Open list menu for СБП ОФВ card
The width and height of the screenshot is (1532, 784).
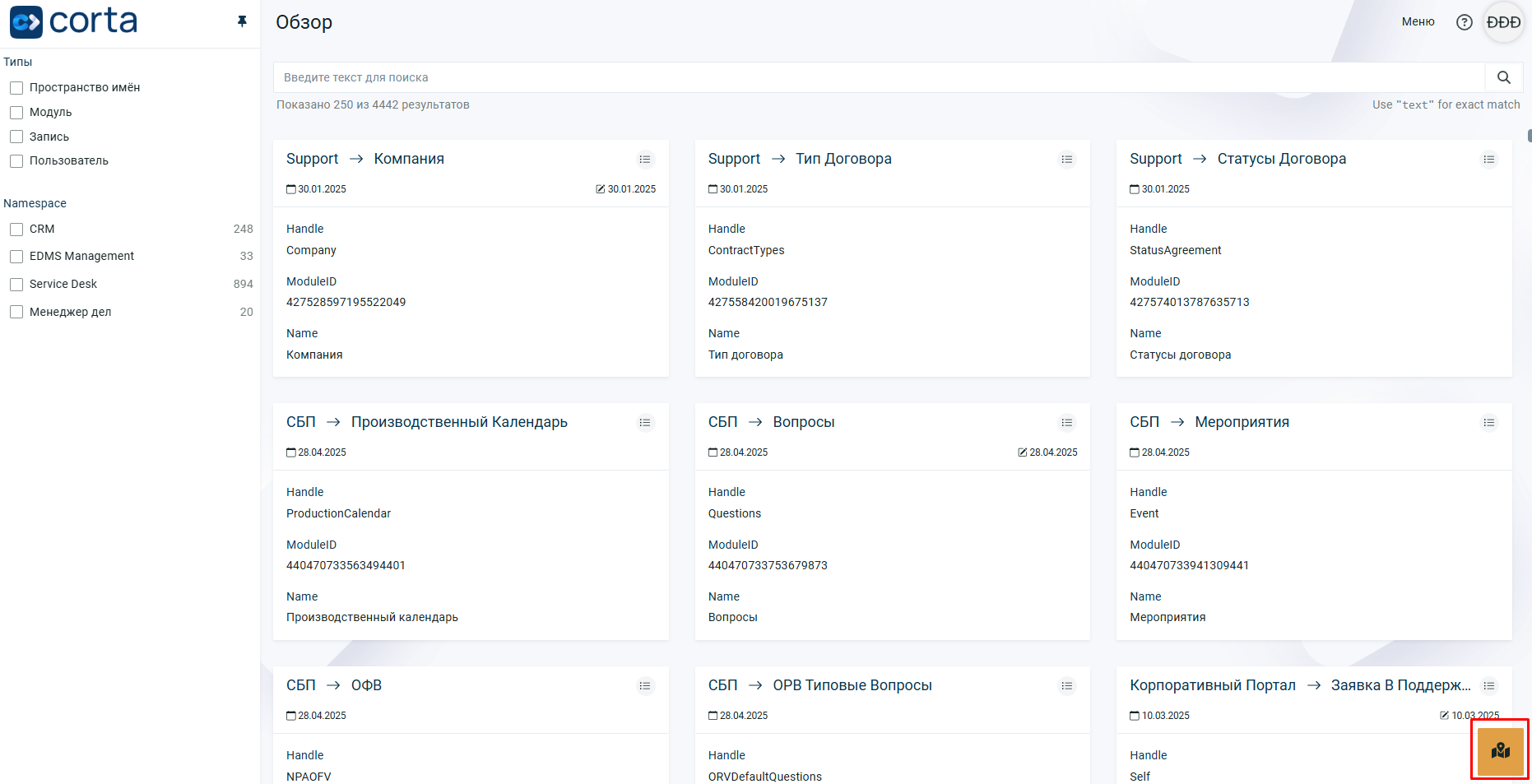[645, 686]
